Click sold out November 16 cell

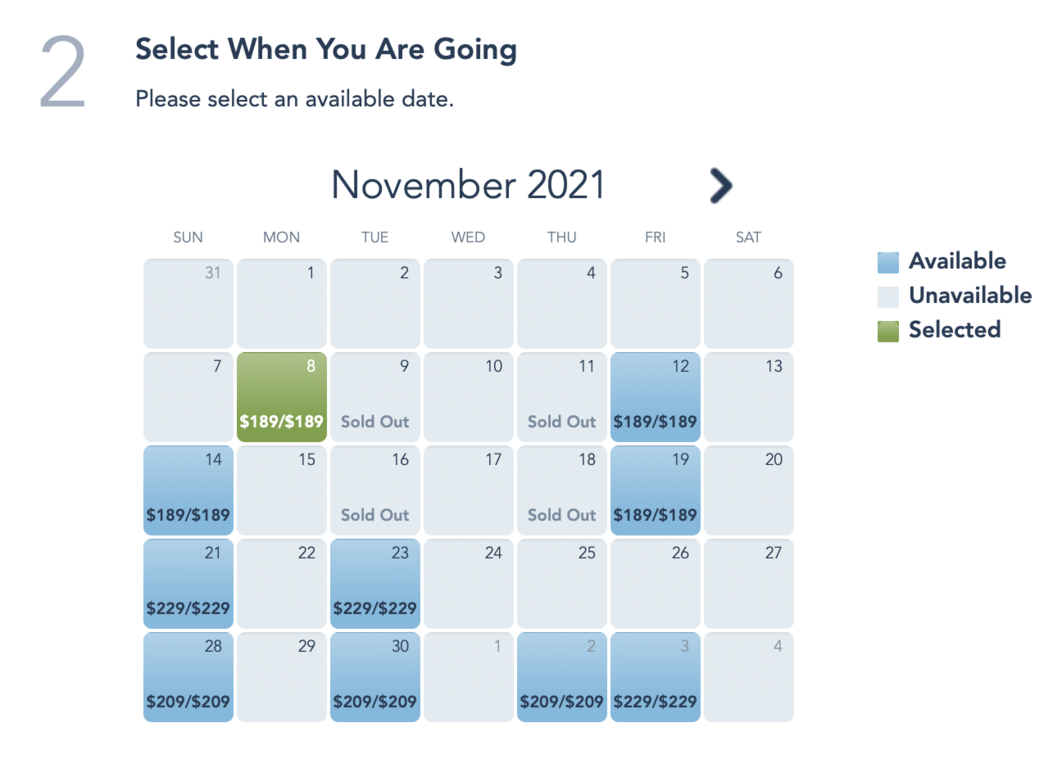(x=375, y=490)
